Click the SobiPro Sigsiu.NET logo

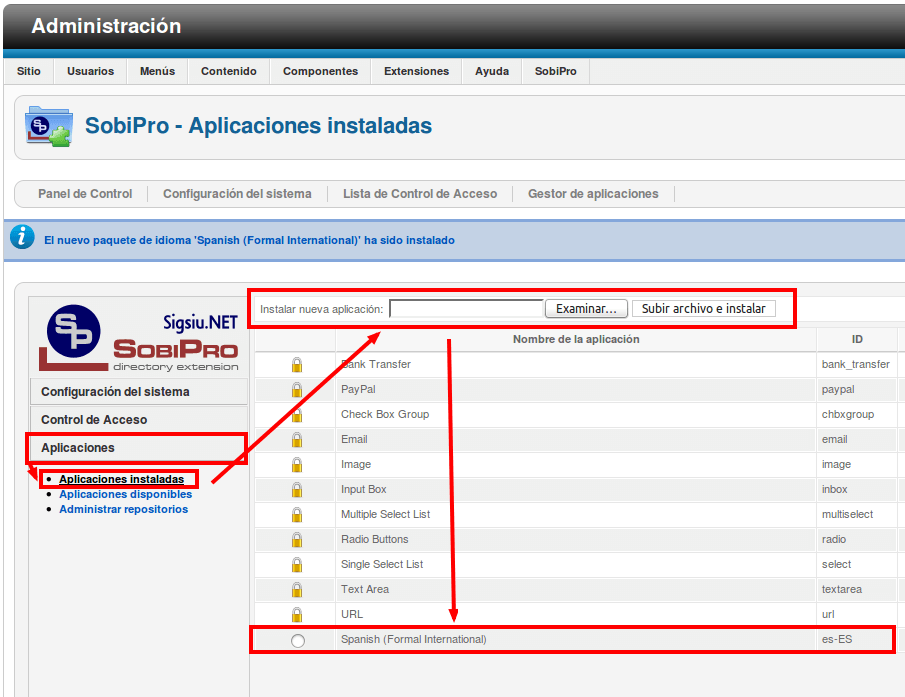click(x=139, y=338)
